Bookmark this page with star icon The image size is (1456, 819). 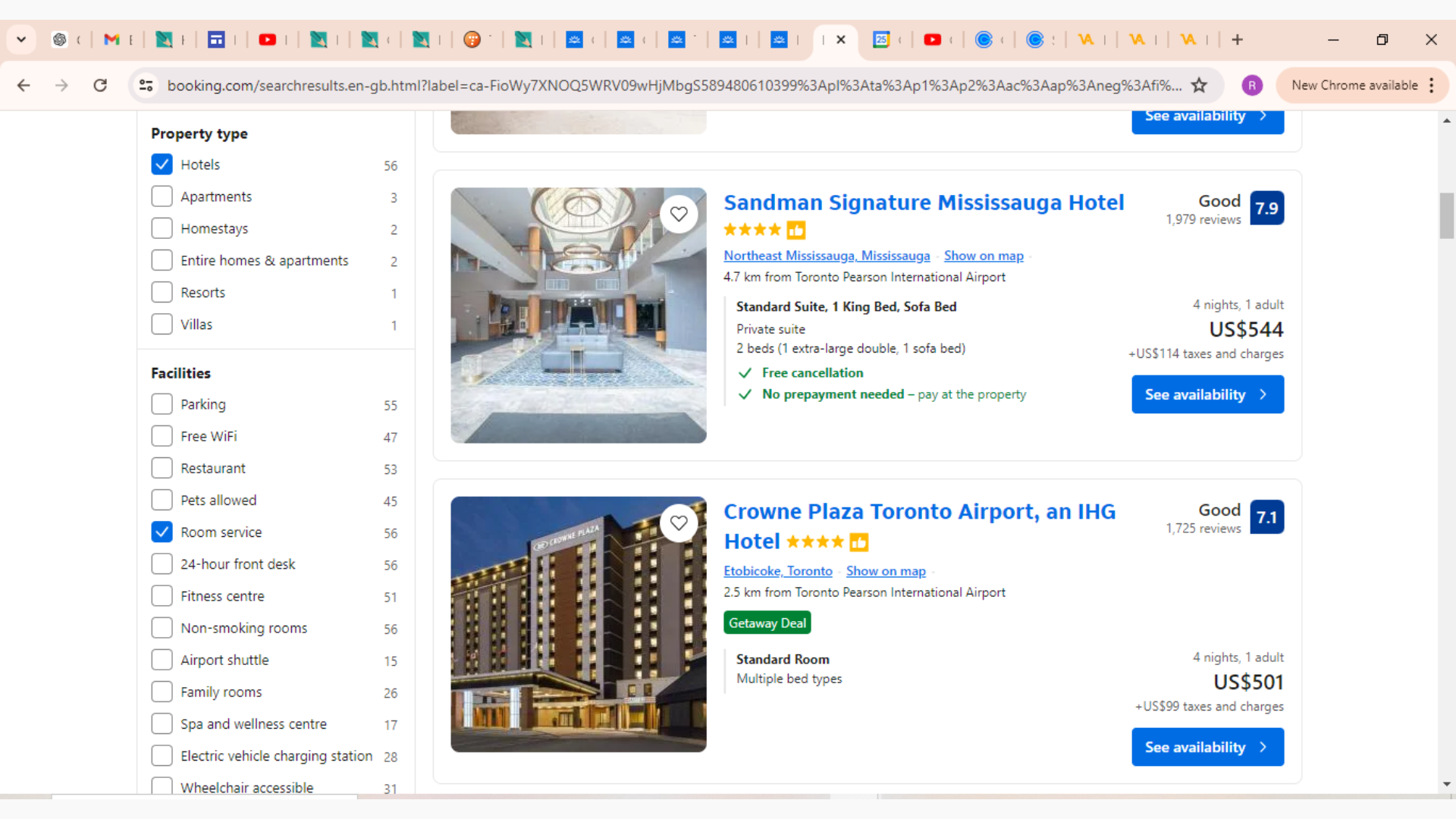click(x=1199, y=86)
